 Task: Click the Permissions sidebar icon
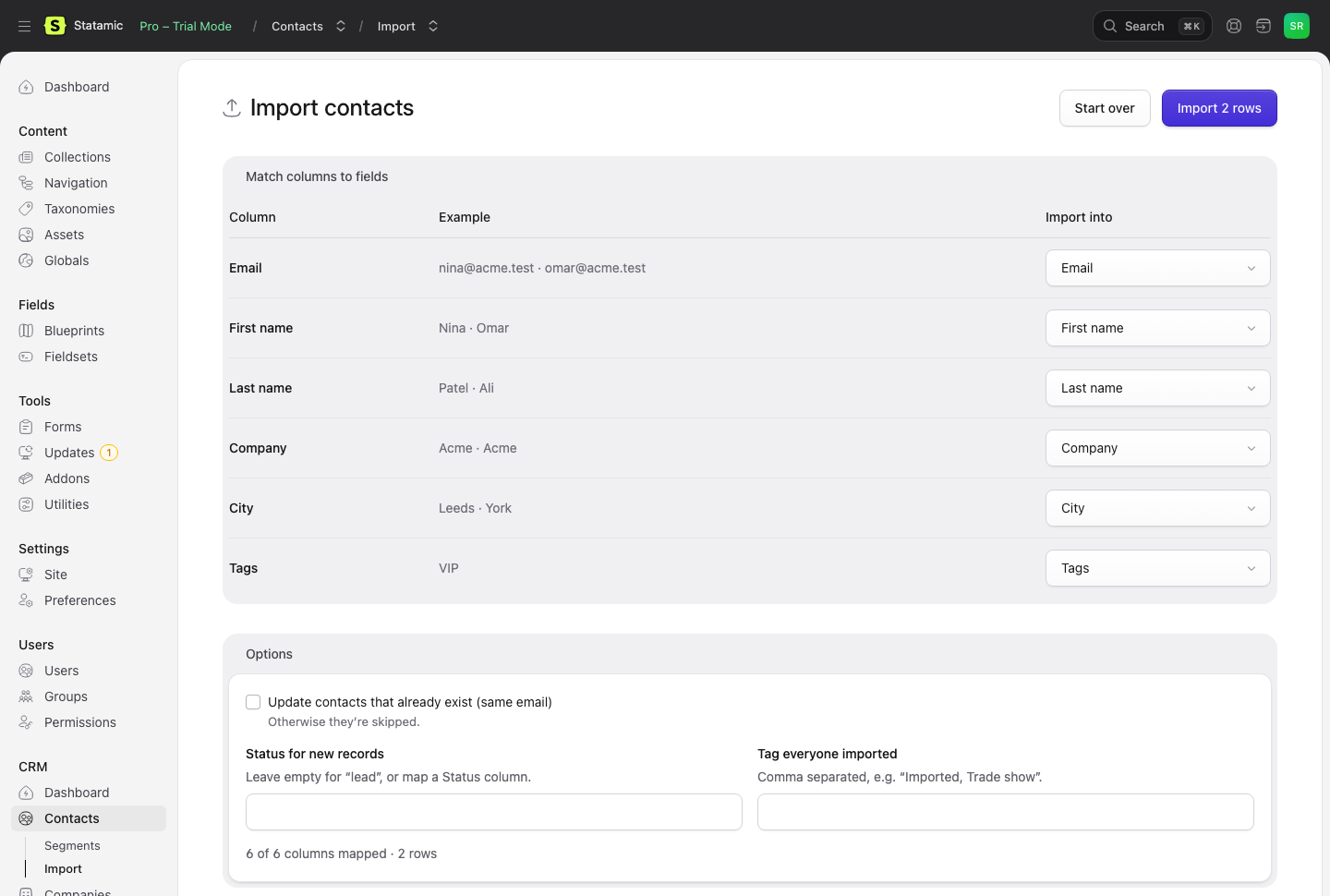point(26,722)
